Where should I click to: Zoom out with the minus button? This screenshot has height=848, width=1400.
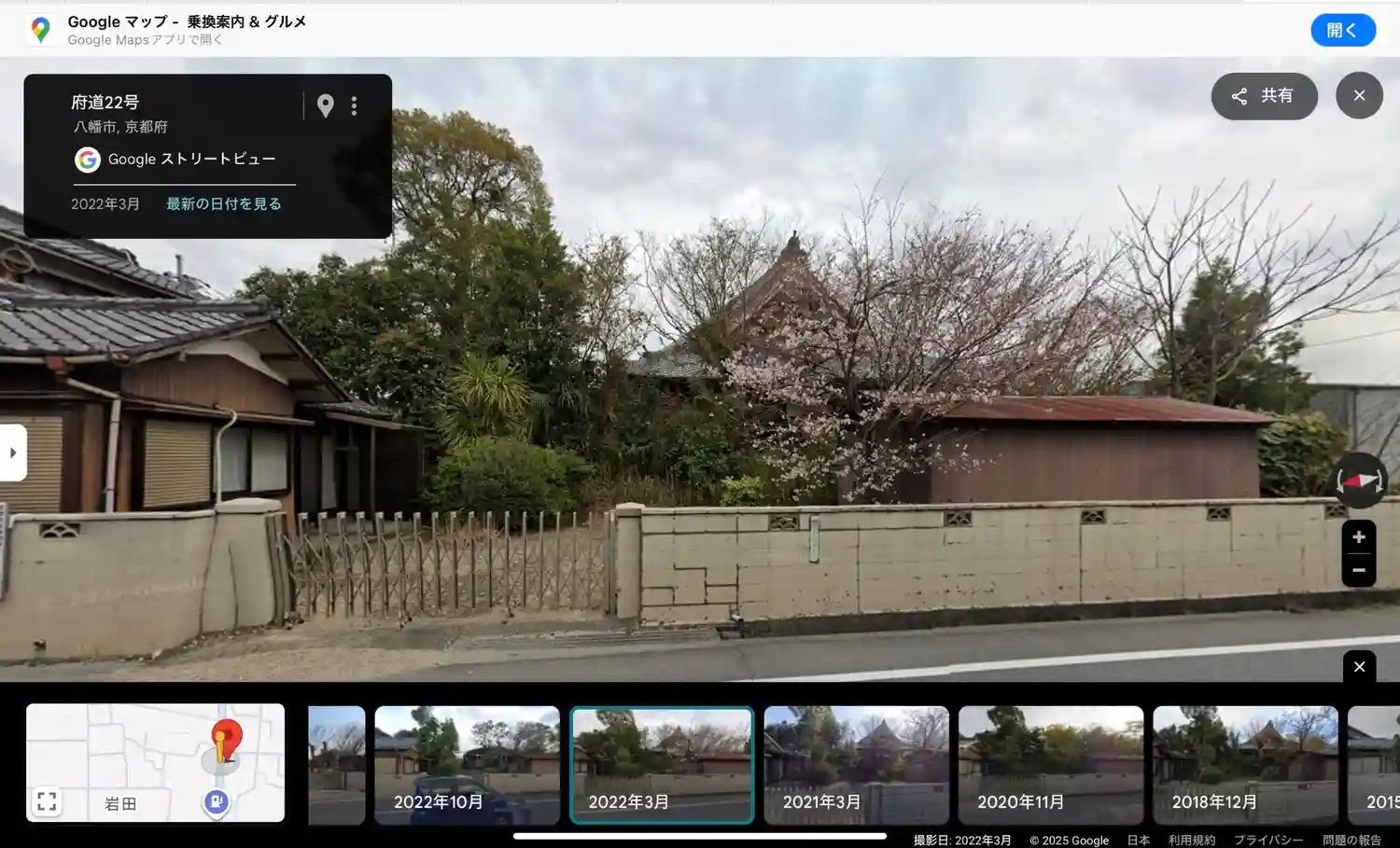1359,570
